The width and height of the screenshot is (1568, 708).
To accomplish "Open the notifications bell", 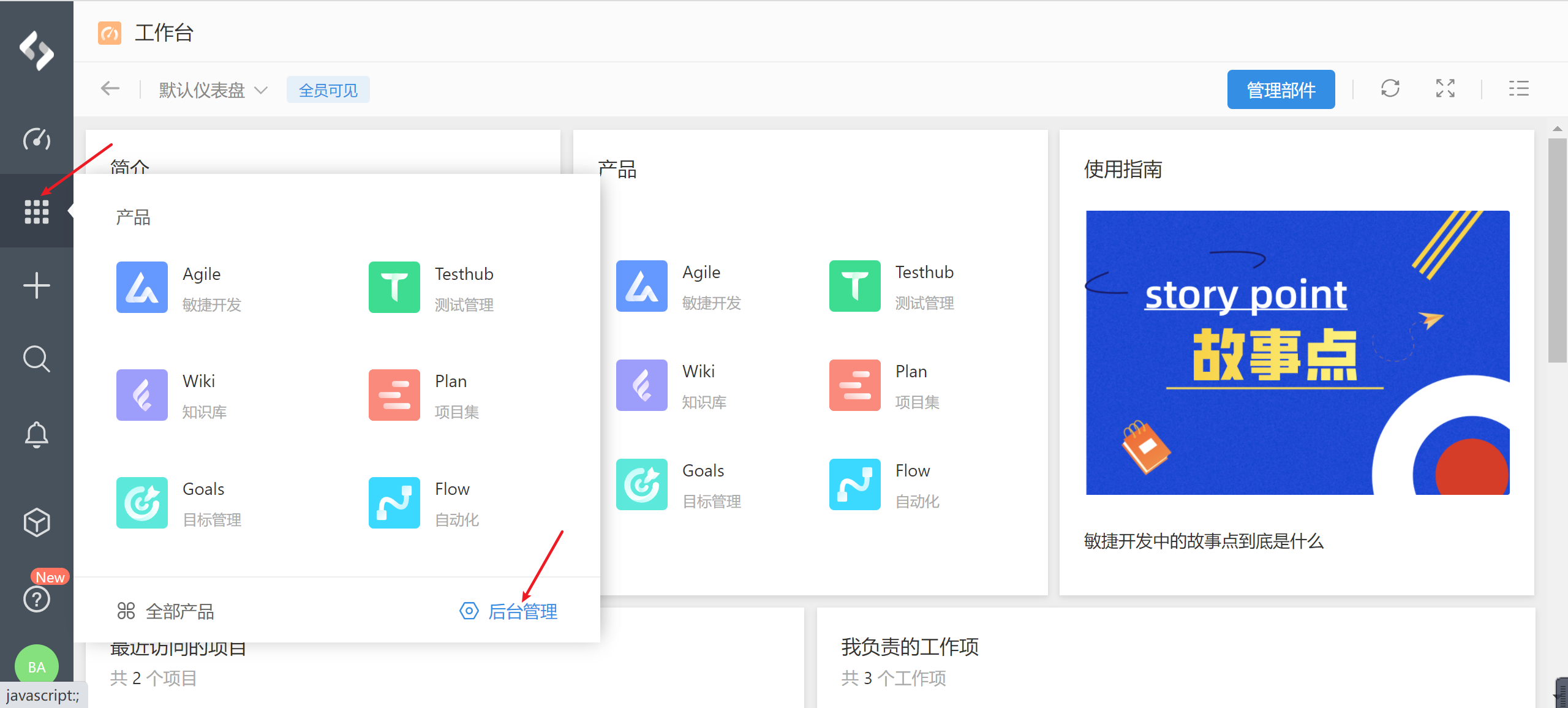I will click(37, 435).
